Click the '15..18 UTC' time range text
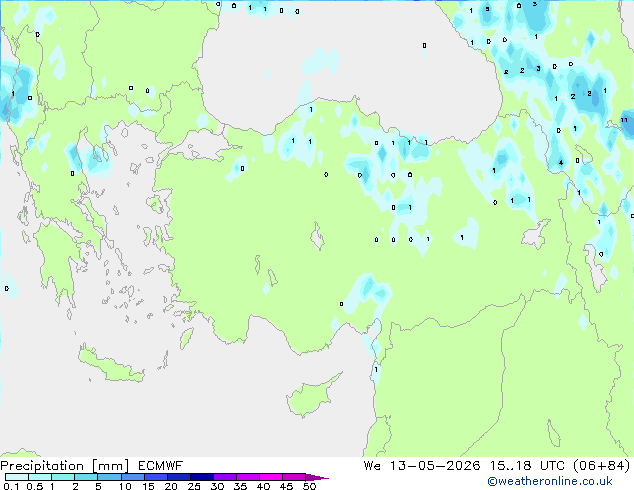Viewport: 634px width, 490px height. (527, 466)
